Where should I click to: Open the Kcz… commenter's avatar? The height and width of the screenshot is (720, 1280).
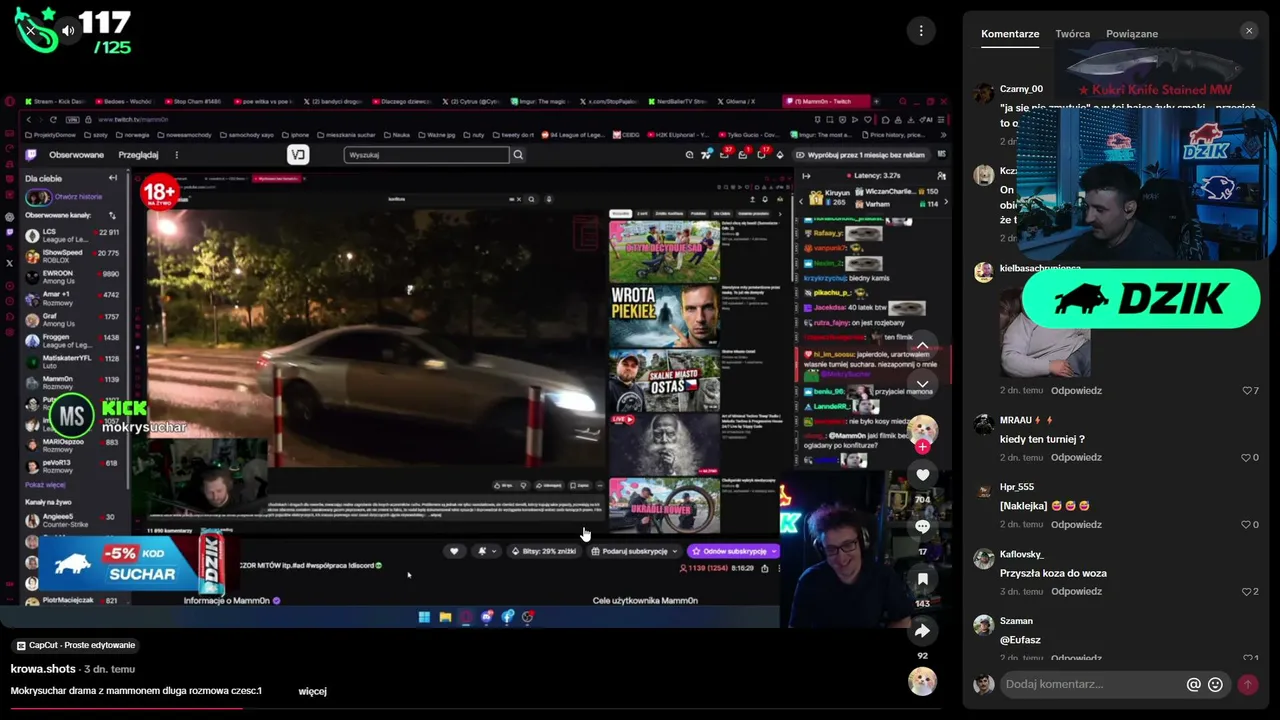pyautogui.click(x=984, y=174)
